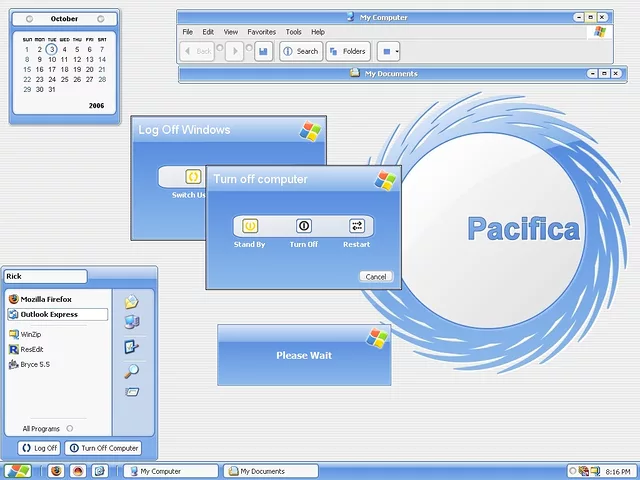This screenshot has height=480, width=640.
Task: Go to next month in calendar
Action: [x=101, y=19]
